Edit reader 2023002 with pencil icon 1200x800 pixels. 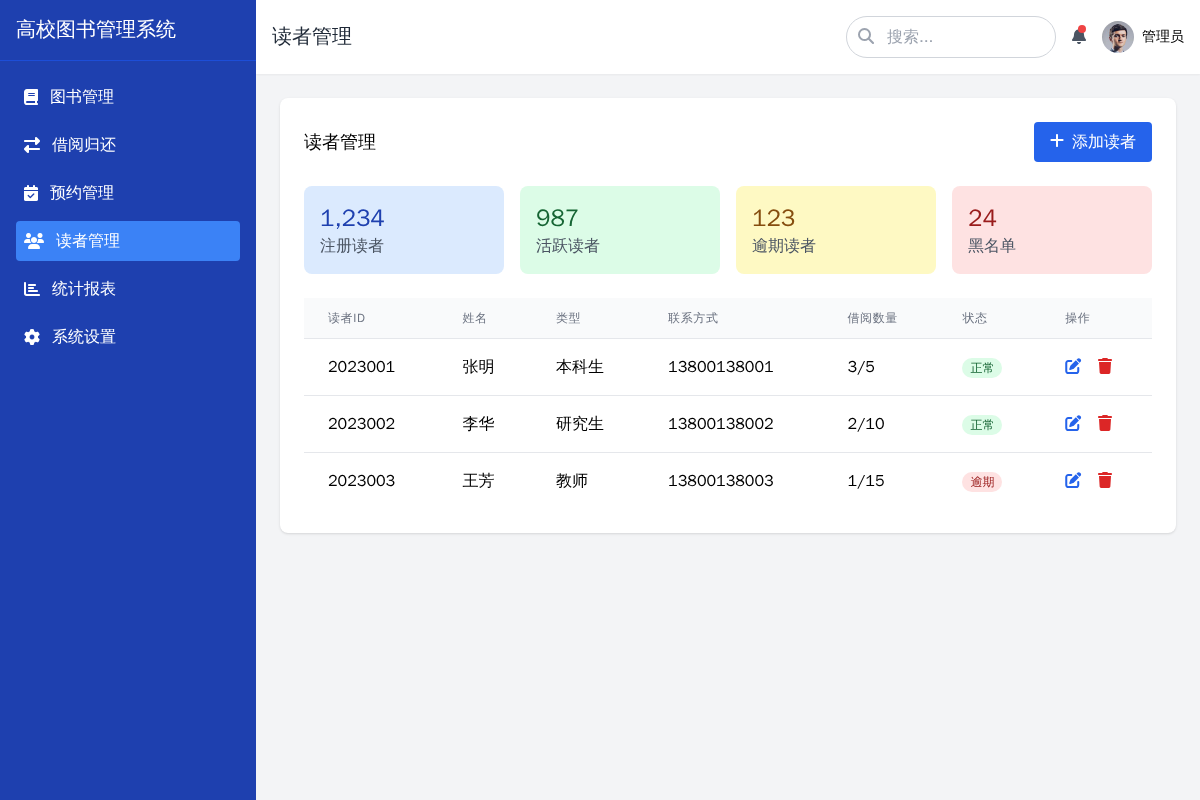[x=1072, y=423]
